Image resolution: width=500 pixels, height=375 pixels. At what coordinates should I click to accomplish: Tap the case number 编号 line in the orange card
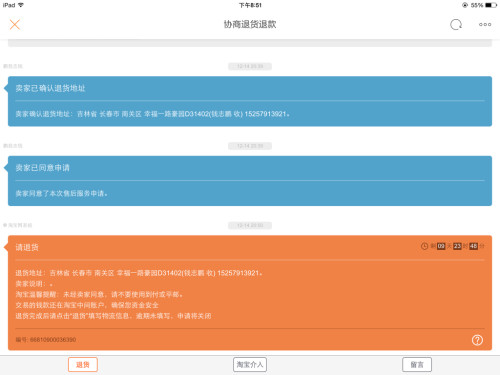click(46, 340)
